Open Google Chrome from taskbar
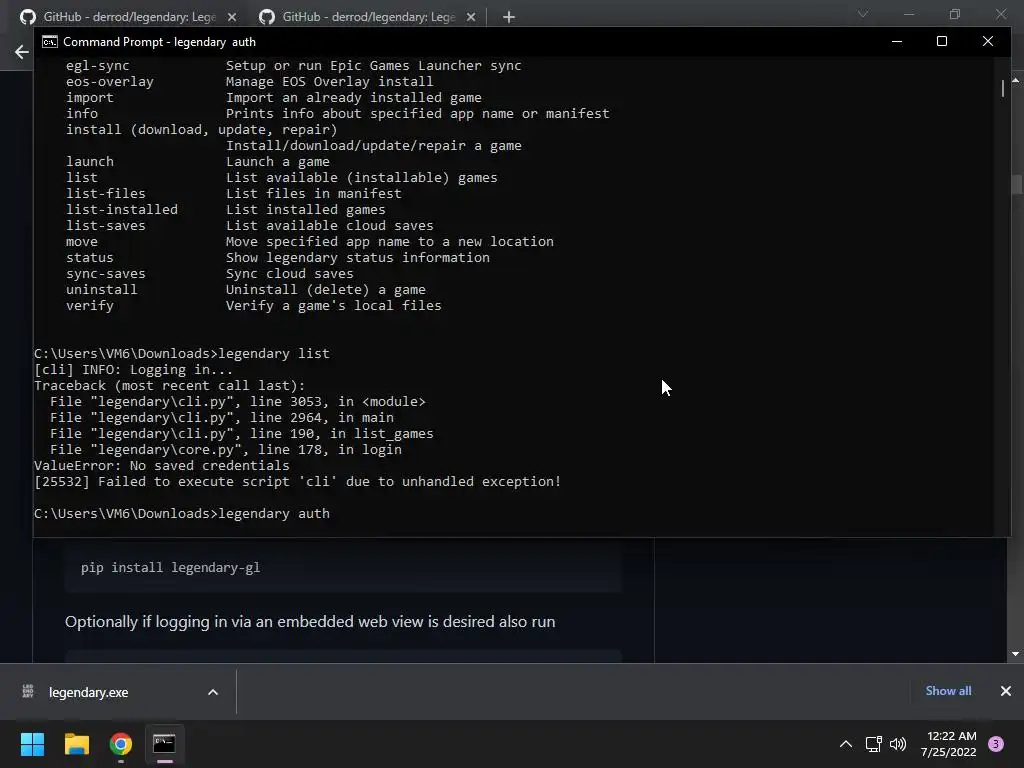Image resolution: width=1024 pixels, height=768 pixels. [x=121, y=744]
